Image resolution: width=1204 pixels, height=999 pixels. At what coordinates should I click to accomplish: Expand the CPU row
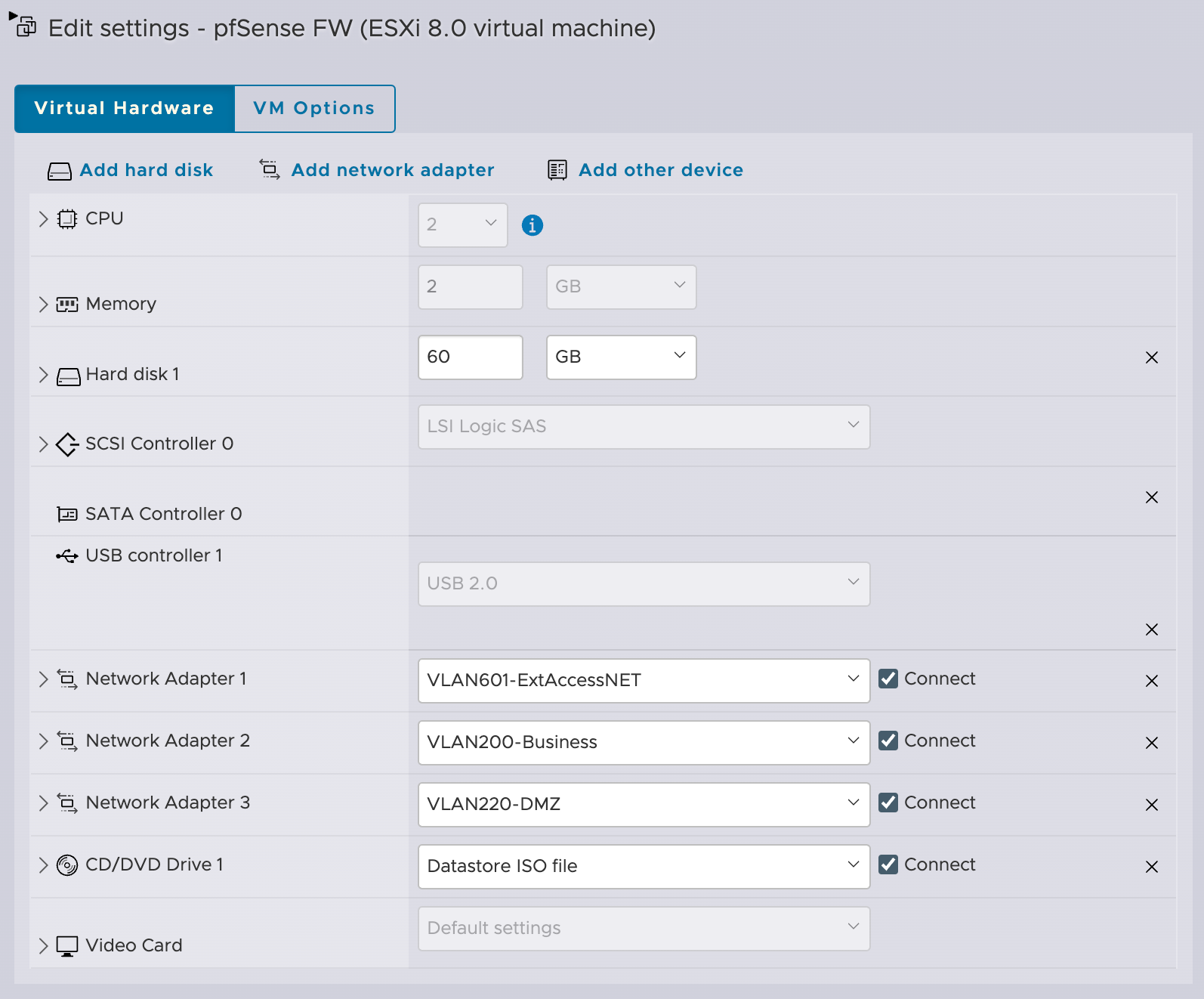(43, 219)
